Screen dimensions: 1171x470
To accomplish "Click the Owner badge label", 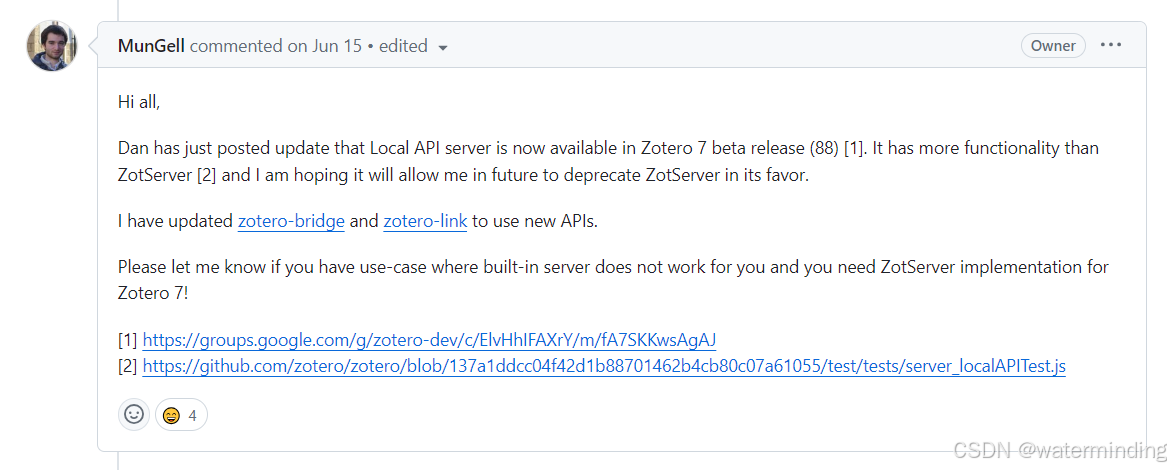I will click(1053, 45).
